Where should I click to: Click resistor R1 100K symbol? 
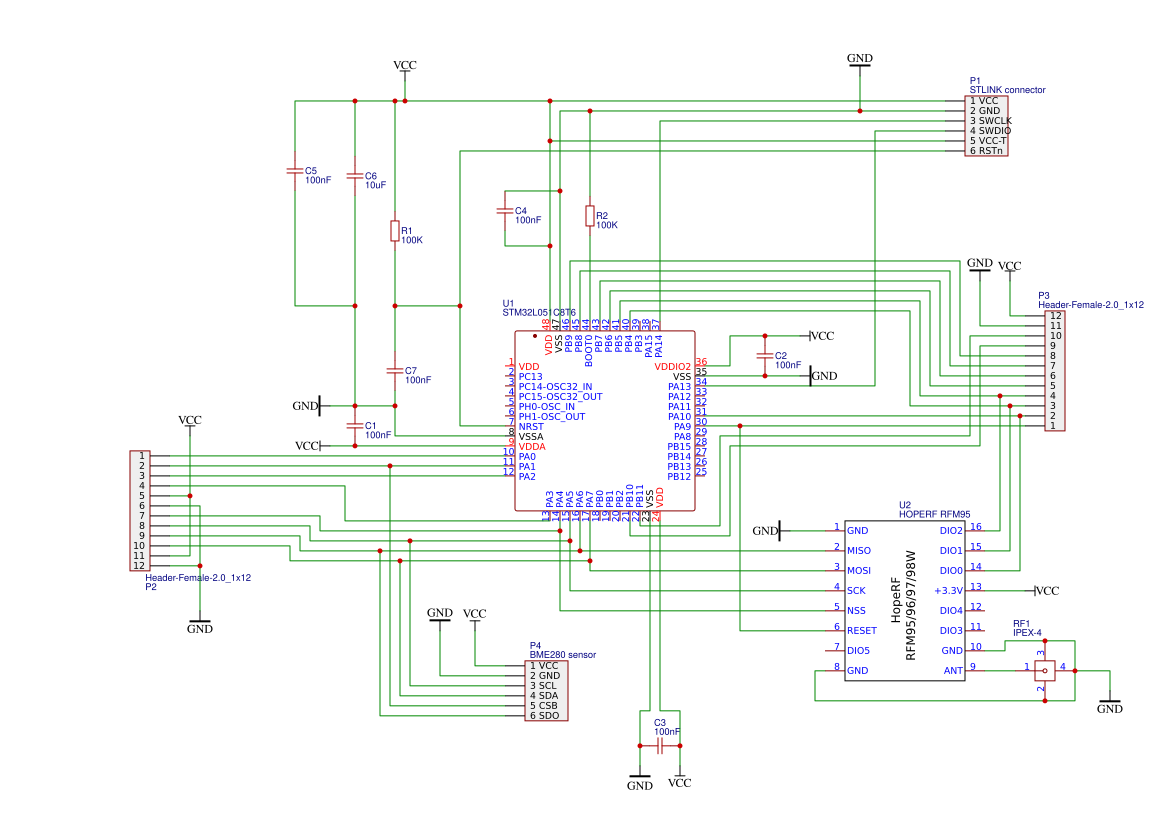[x=394, y=232]
